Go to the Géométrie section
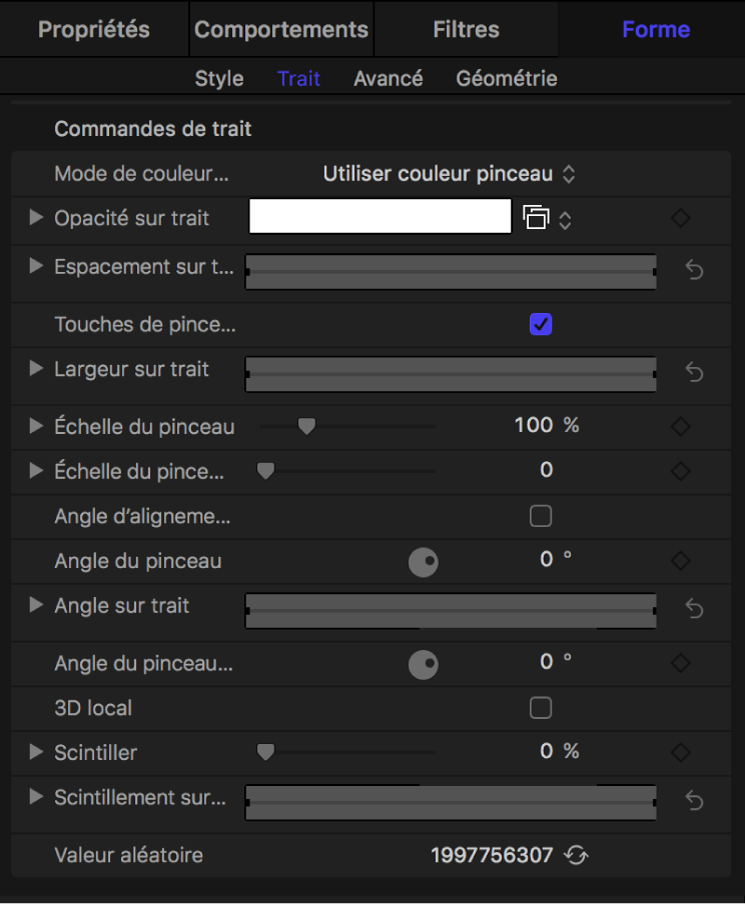The height and width of the screenshot is (904, 745). click(x=506, y=77)
